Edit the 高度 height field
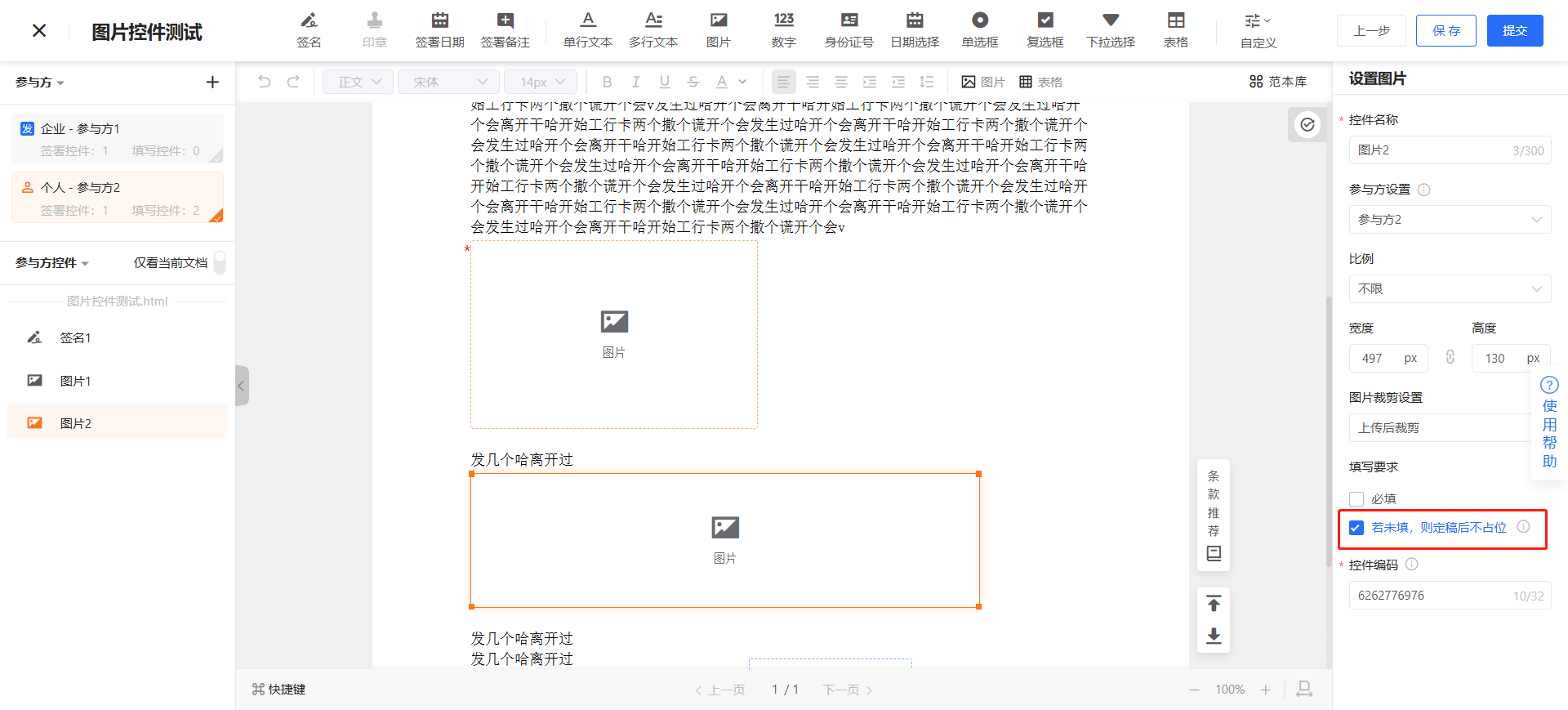1568x710 pixels. pyautogui.click(x=1511, y=359)
